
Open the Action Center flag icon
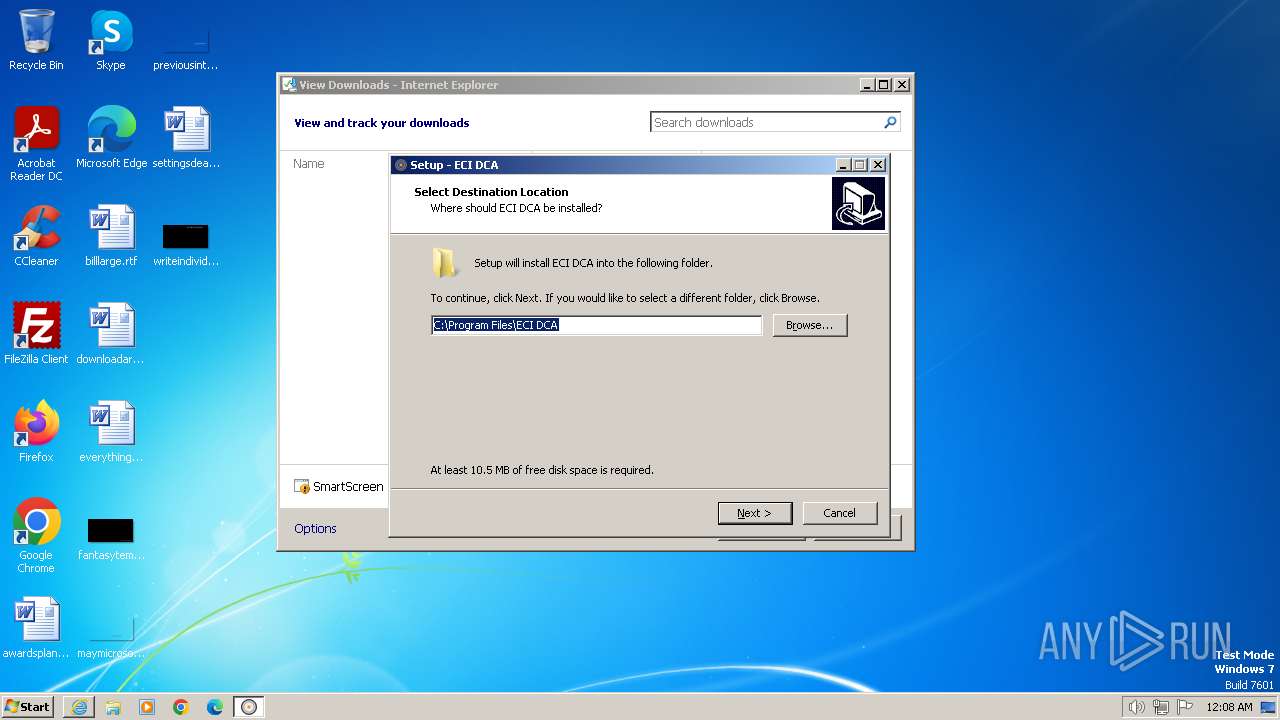click(x=1185, y=707)
